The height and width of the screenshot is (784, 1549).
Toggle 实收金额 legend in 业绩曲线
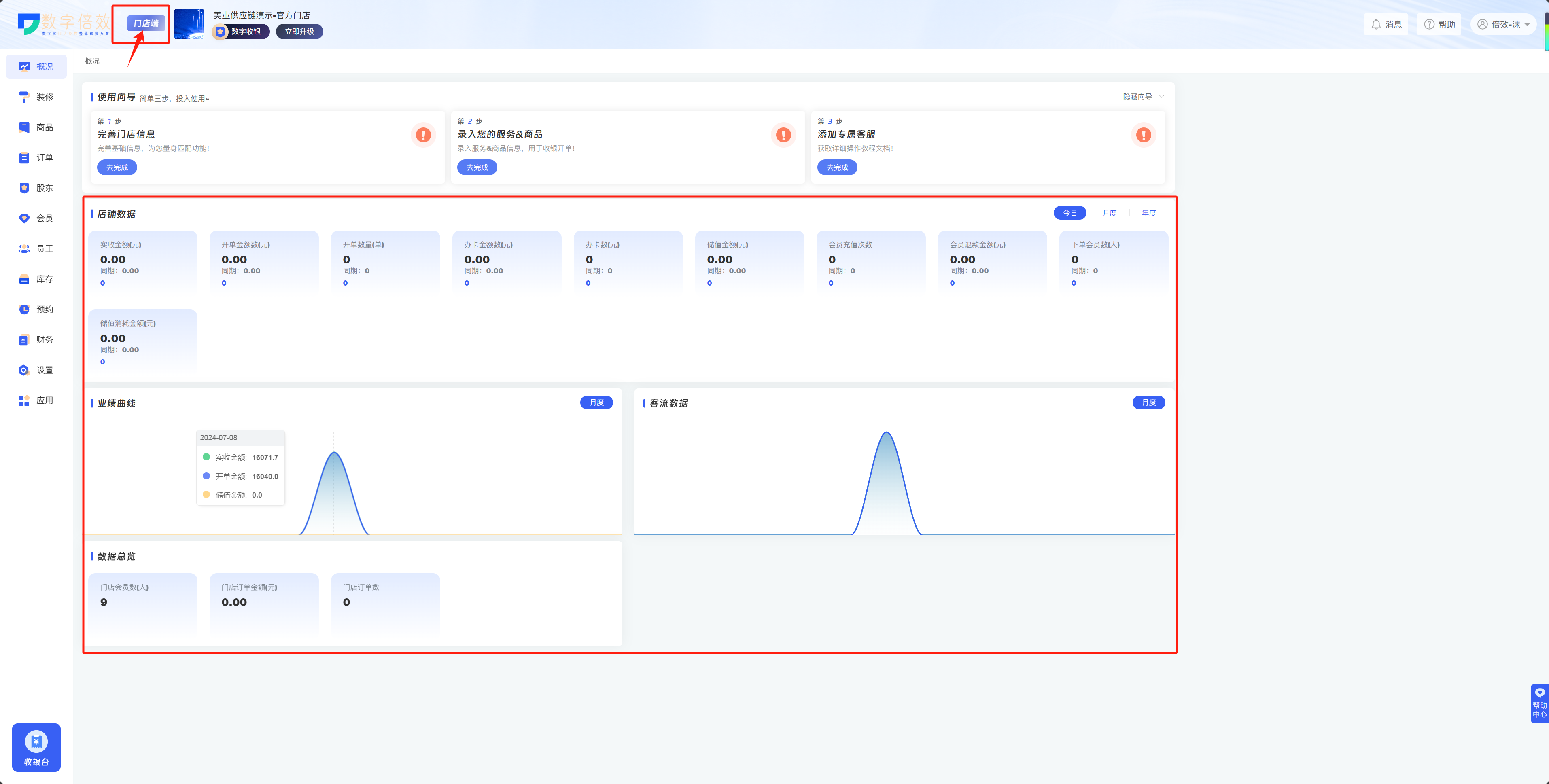point(206,457)
